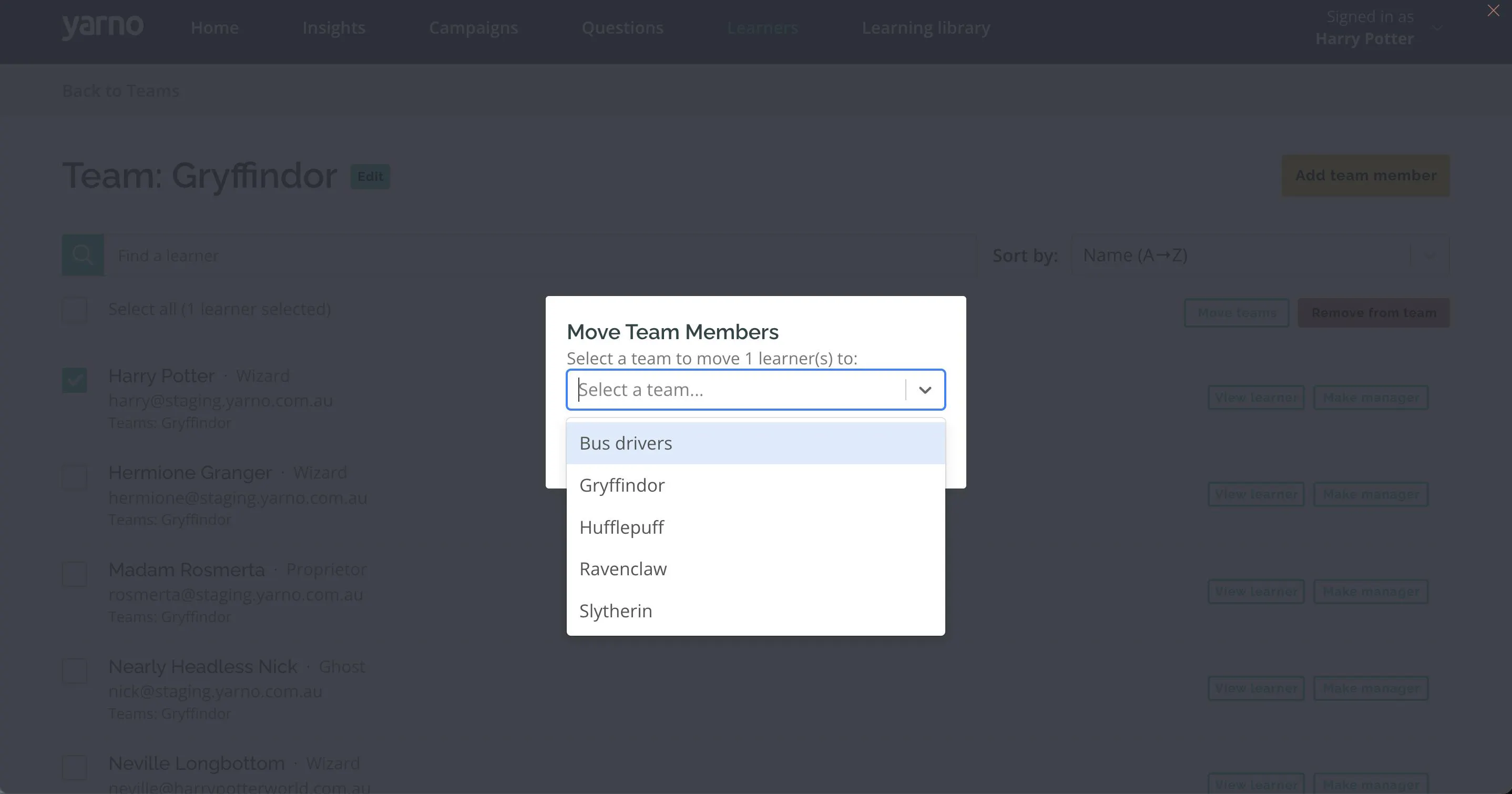Image resolution: width=1512 pixels, height=794 pixels.
Task: Make Hermione Granger a manager
Action: tap(1371, 494)
